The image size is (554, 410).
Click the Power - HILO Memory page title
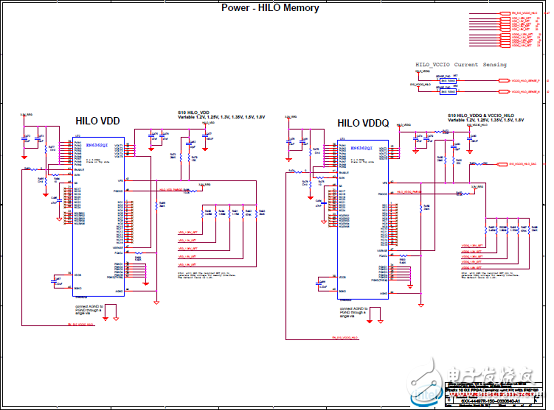click(x=270, y=8)
